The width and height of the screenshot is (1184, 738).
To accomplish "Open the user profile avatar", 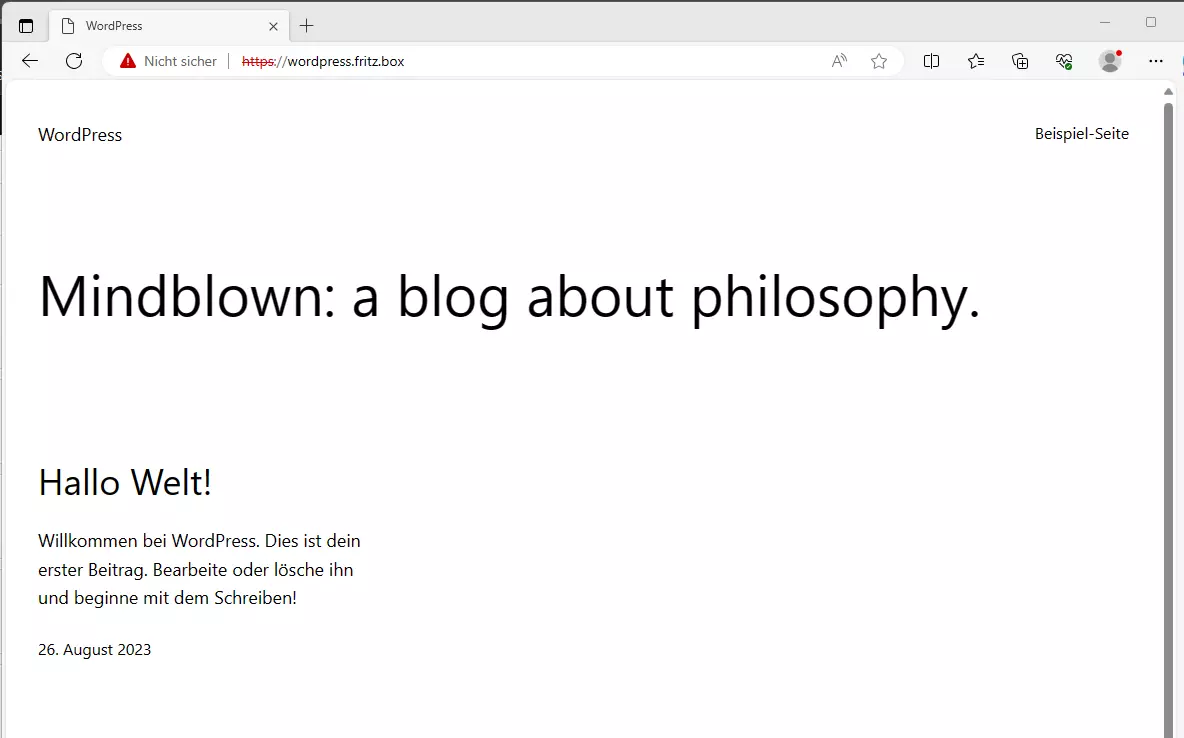I will coord(1109,61).
